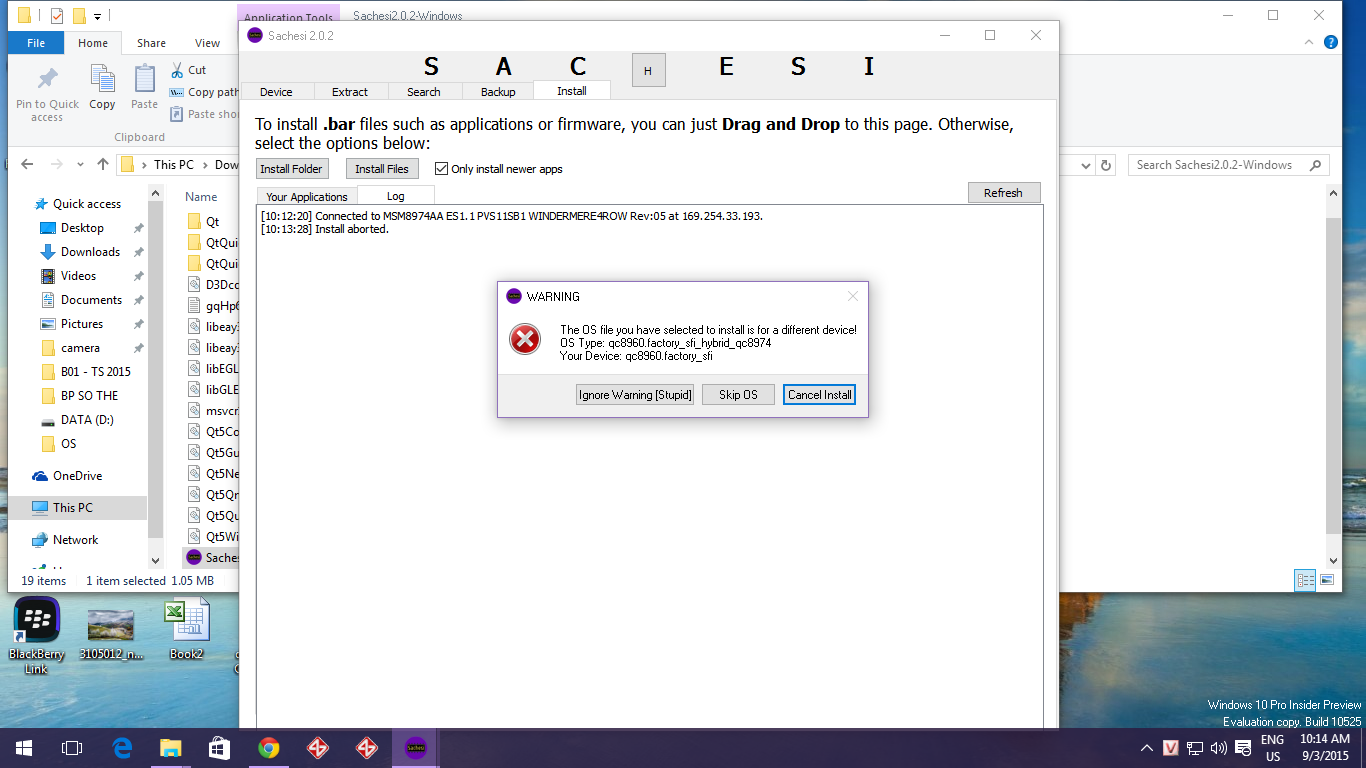Screen dimensions: 1366x768
Task: Click the Install Folder button
Action: (291, 169)
